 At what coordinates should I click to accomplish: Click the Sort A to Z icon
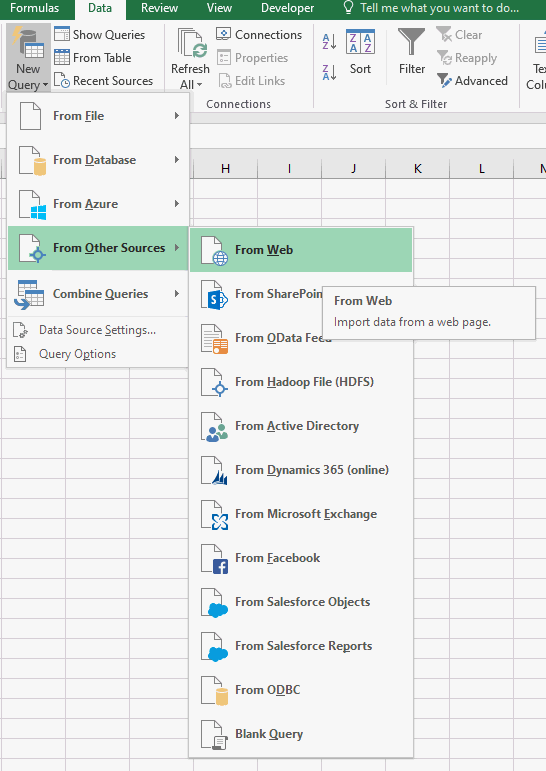pyautogui.click(x=329, y=42)
